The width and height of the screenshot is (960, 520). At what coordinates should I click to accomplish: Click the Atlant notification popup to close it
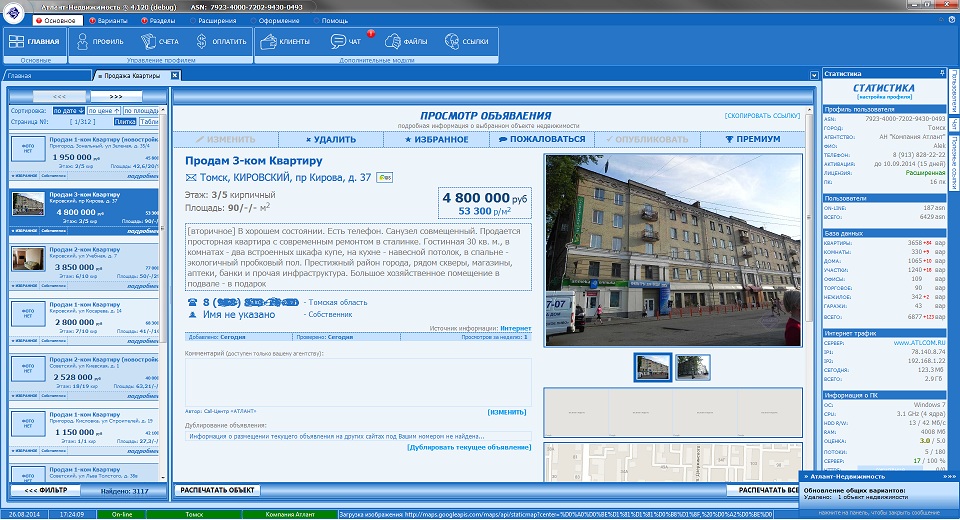879,495
